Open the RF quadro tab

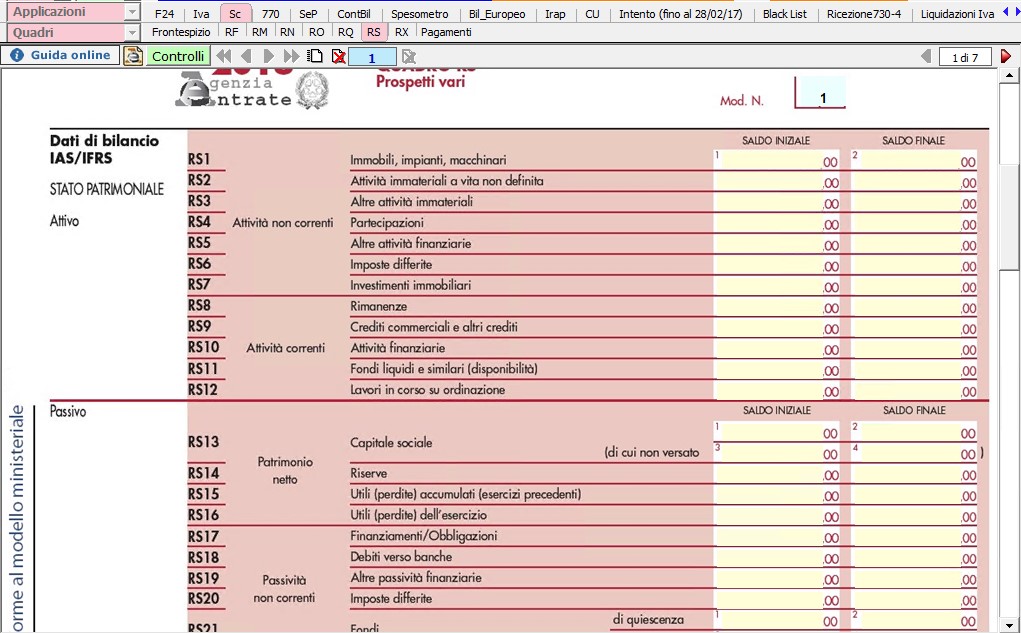click(231, 32)
